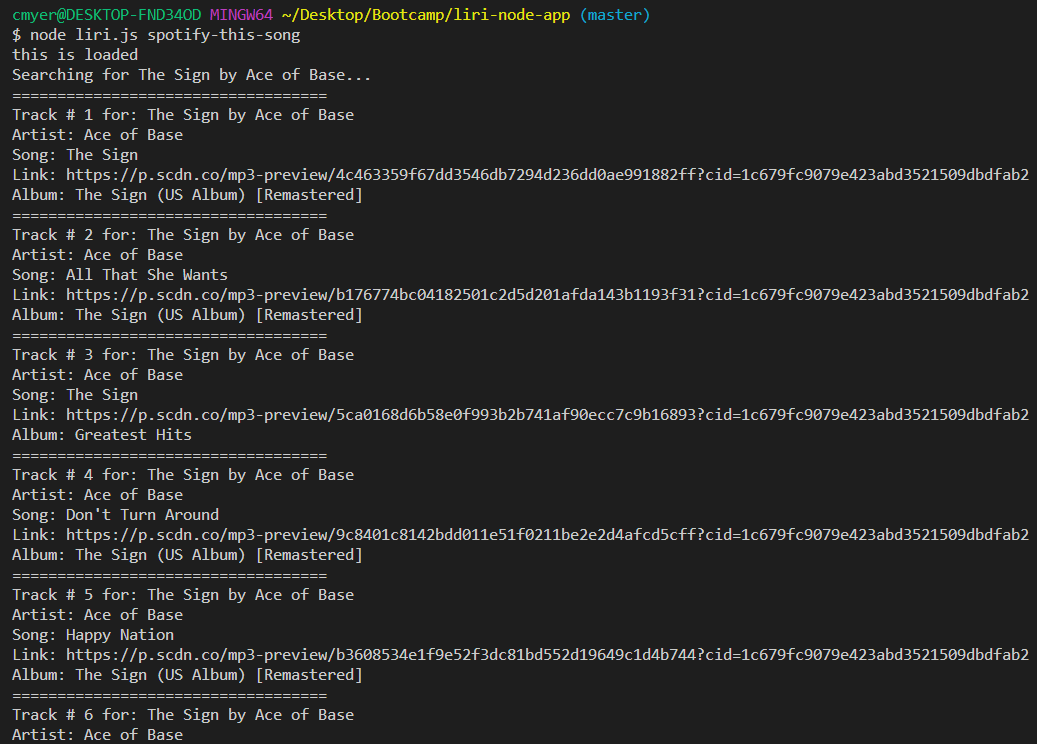
Task: Click 'Song: The Sign' under Track # 3
Action: pos(75,395)
